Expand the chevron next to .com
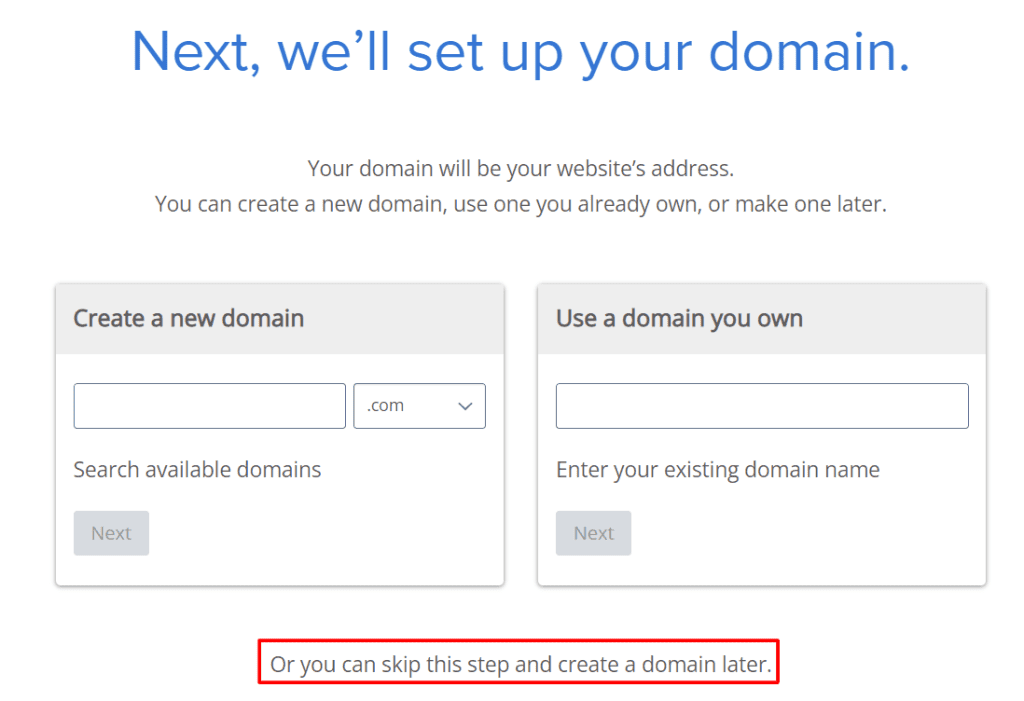 [x=464, y=405]
